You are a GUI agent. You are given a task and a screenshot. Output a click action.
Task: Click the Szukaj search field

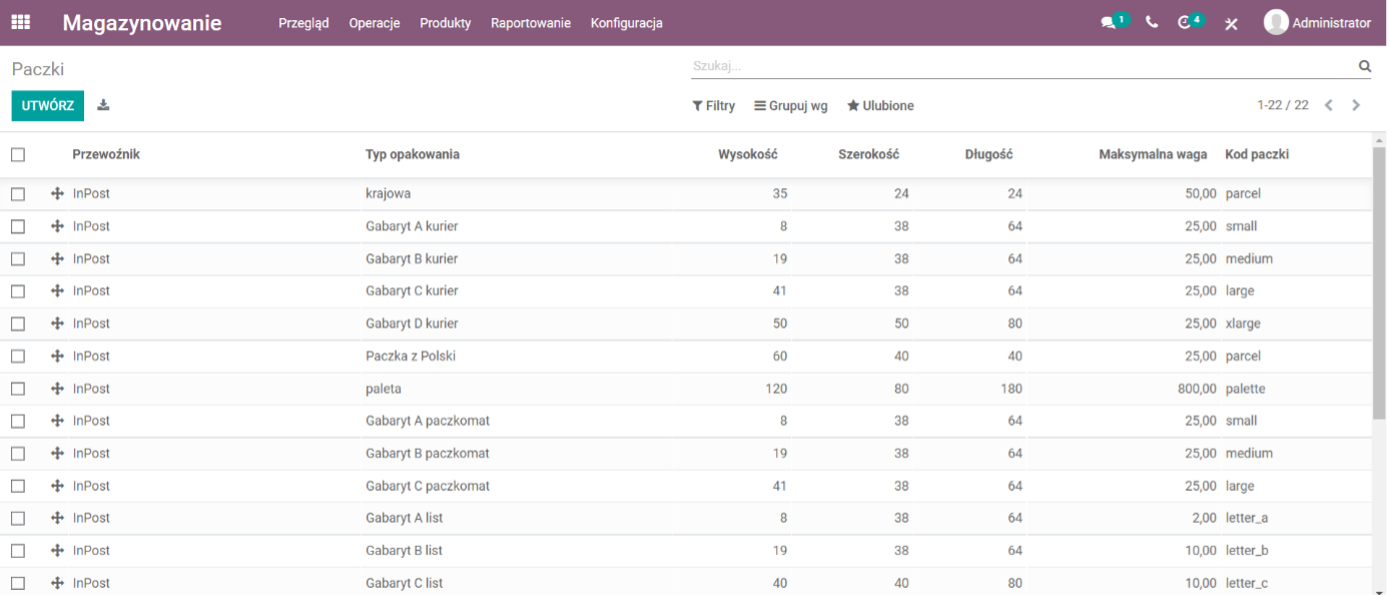click(x=1022, y=66)
